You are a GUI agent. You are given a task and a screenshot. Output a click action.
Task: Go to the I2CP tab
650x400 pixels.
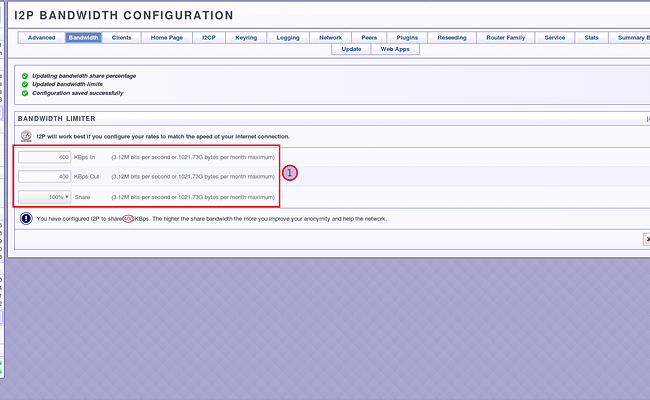pos(209,37)
